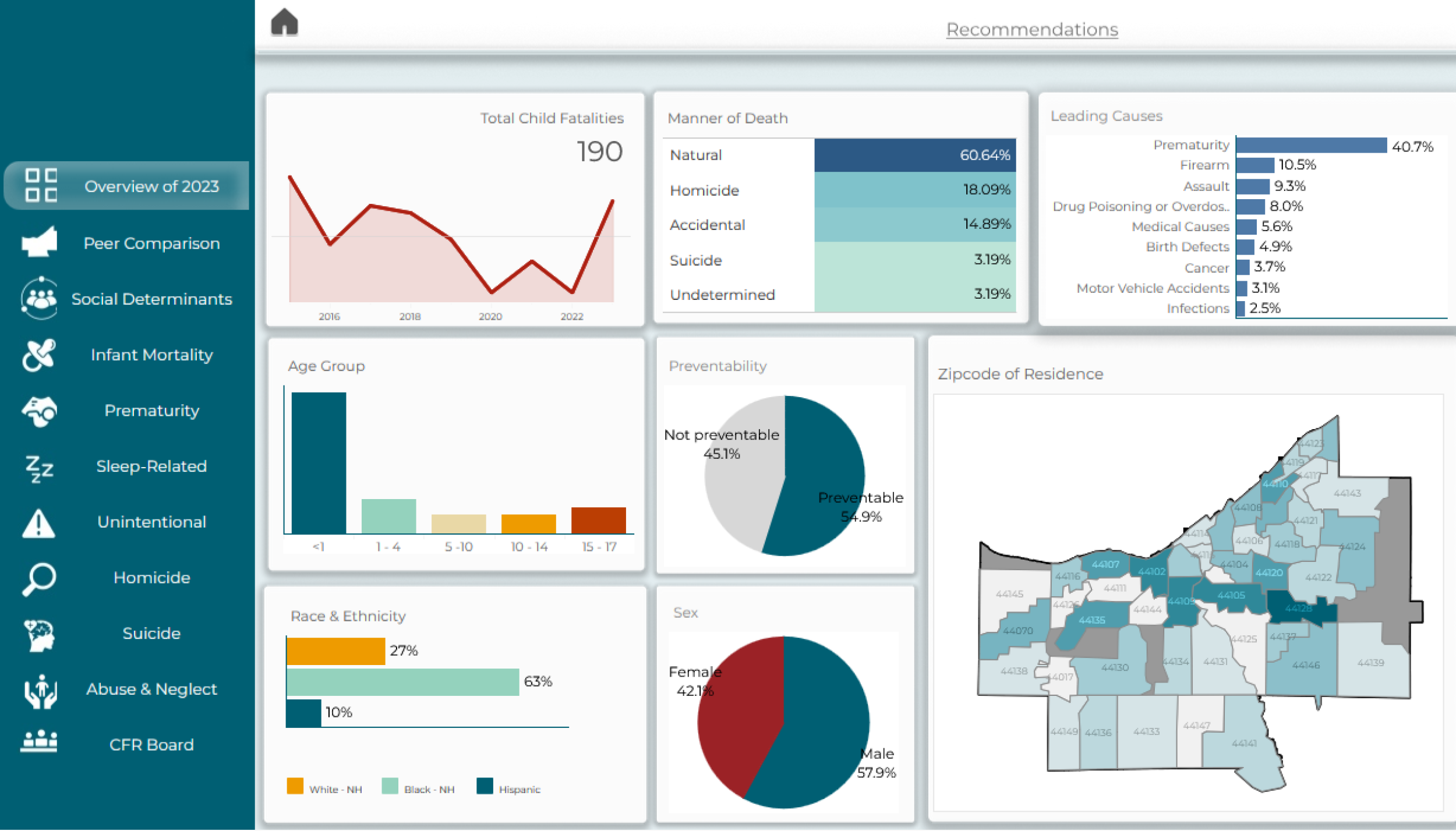Go to the Prematurity page
Viewport: 1456px width, 831px height.
[x=151, y=411]
